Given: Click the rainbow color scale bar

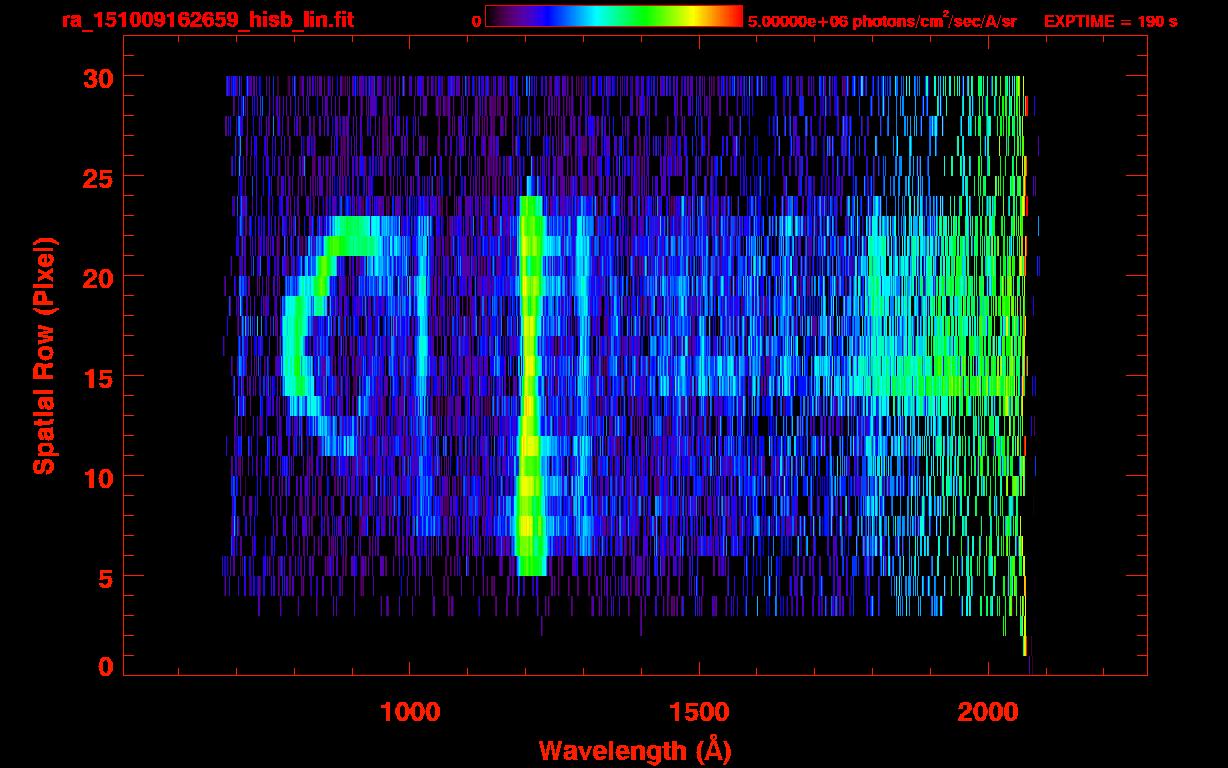Looking at the screenshot, I should (614, 16).
